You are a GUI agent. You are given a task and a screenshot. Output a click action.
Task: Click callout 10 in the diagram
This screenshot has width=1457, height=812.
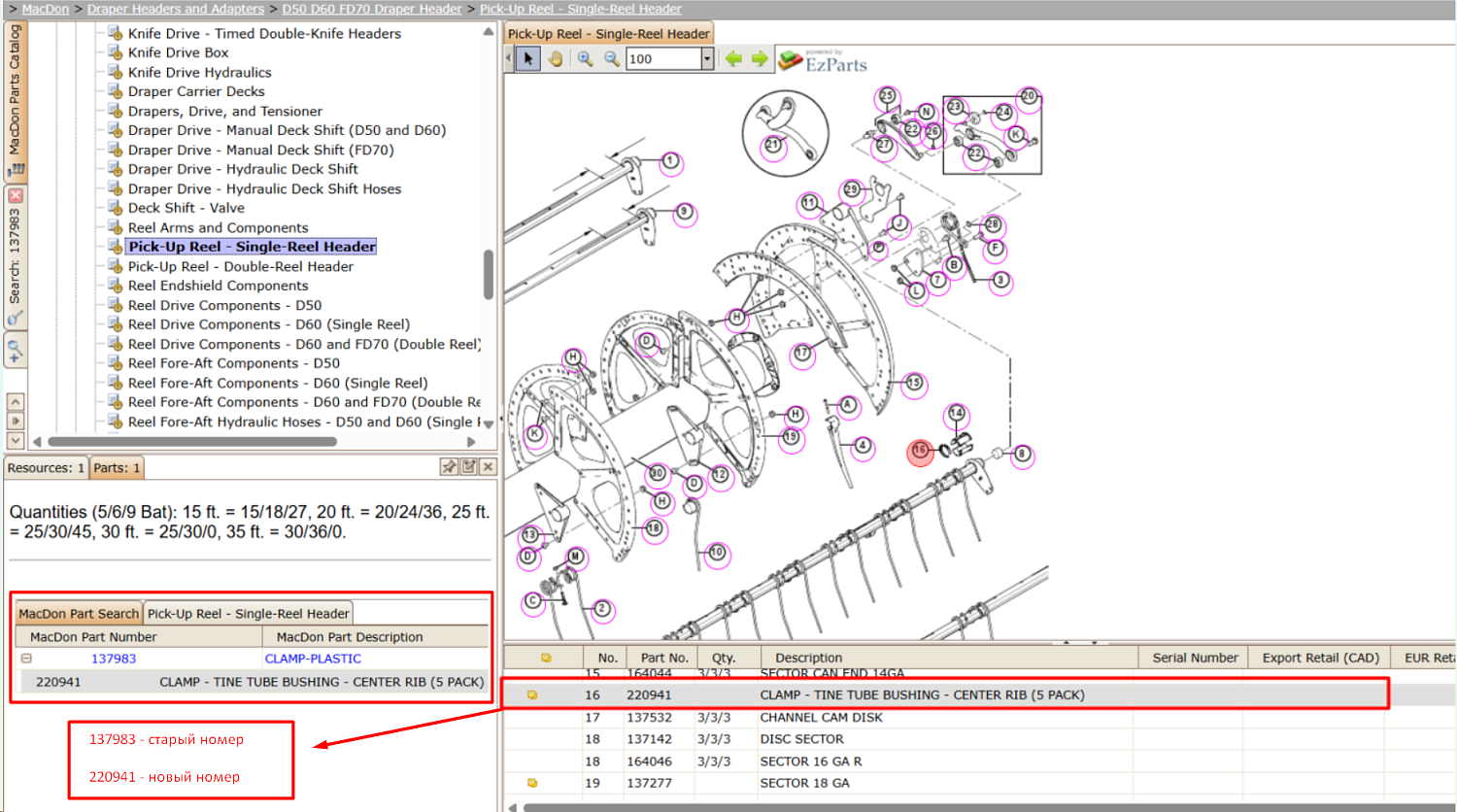[717, 553]
